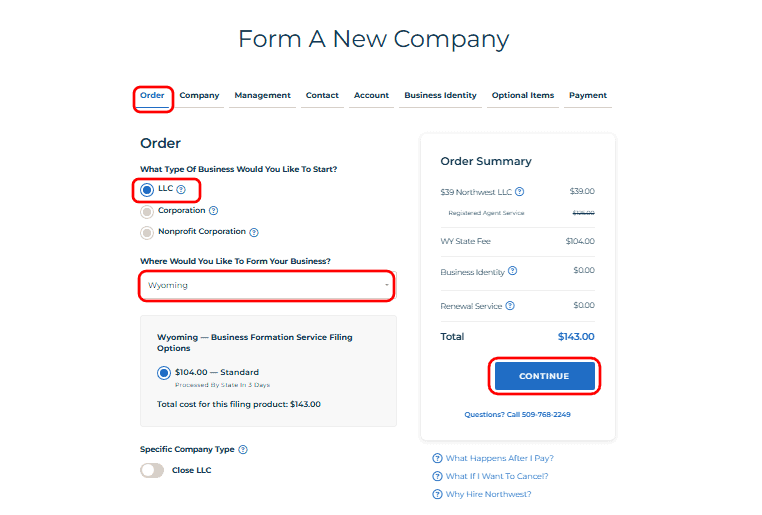Click help icon next to $39 Northwest LLC
The width and height of the screenshot is (762, 515).
click(x=520, y=191)
